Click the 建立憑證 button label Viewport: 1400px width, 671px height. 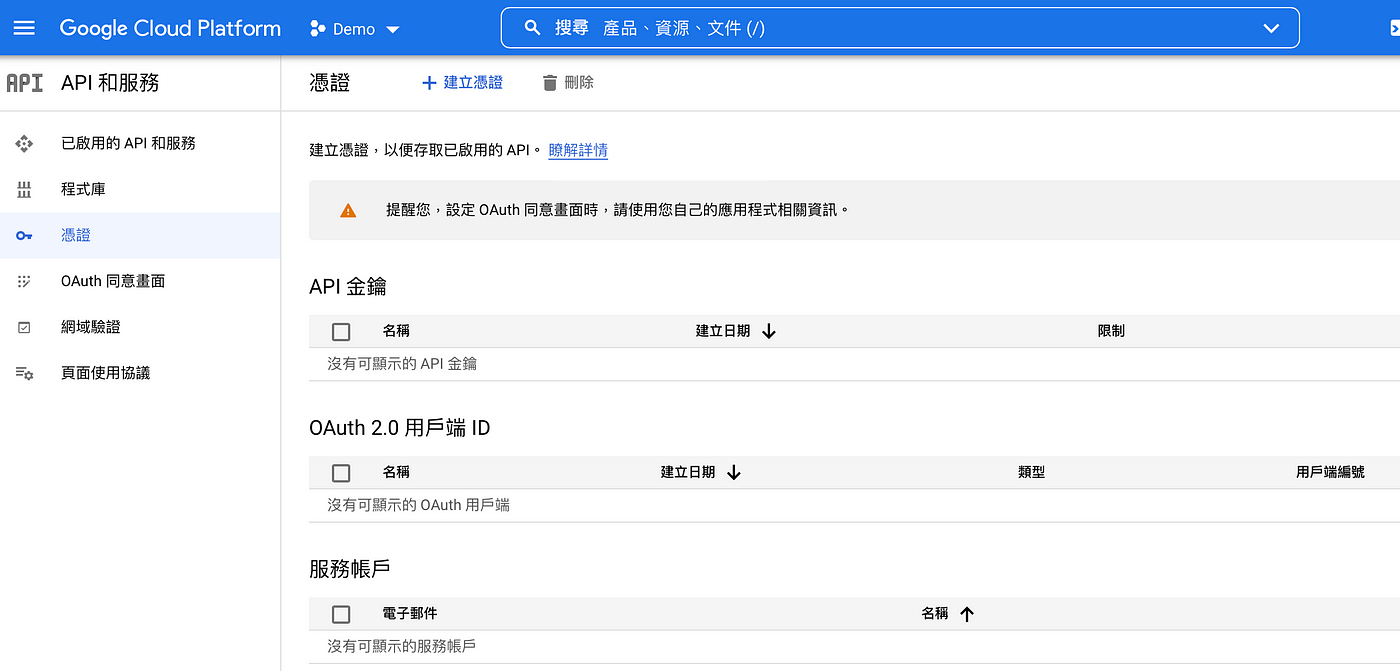(x=473, y=83)
